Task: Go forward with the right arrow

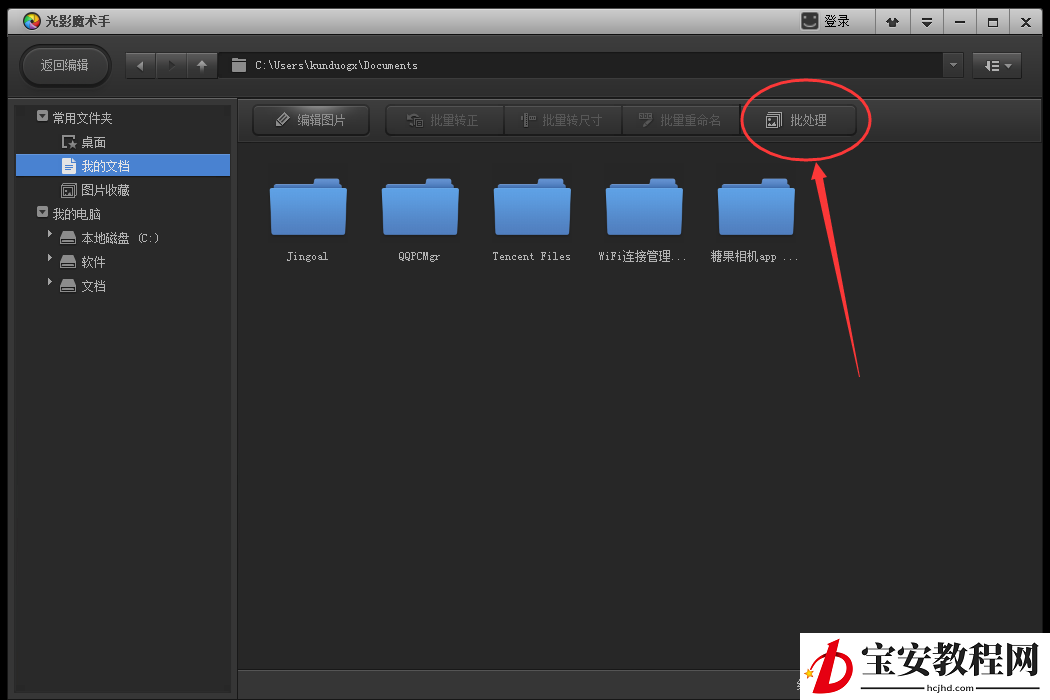Action: [x=171, y=66]
